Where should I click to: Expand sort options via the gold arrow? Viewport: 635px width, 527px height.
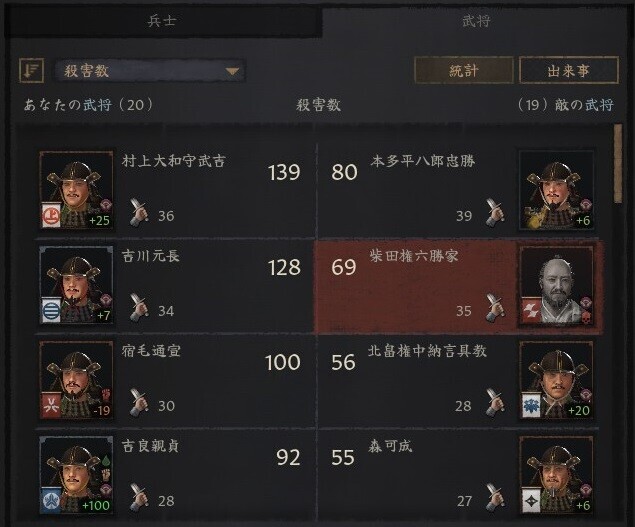click(232, 71)
